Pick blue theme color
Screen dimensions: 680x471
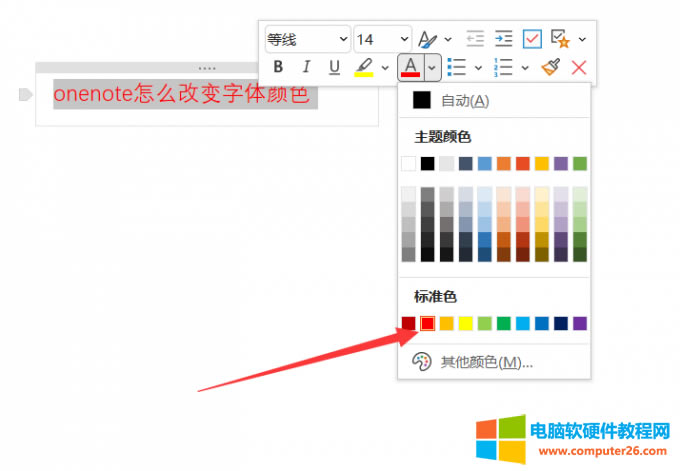485,164
